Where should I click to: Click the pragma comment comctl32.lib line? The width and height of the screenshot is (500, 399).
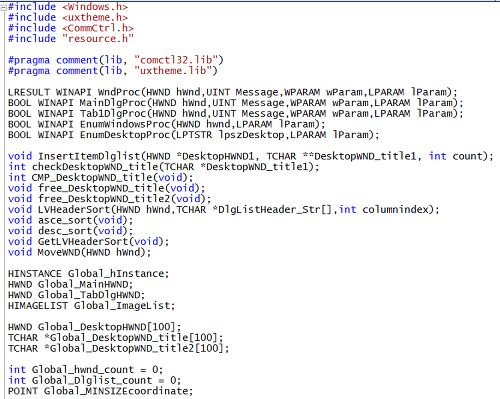pos(116,60)
